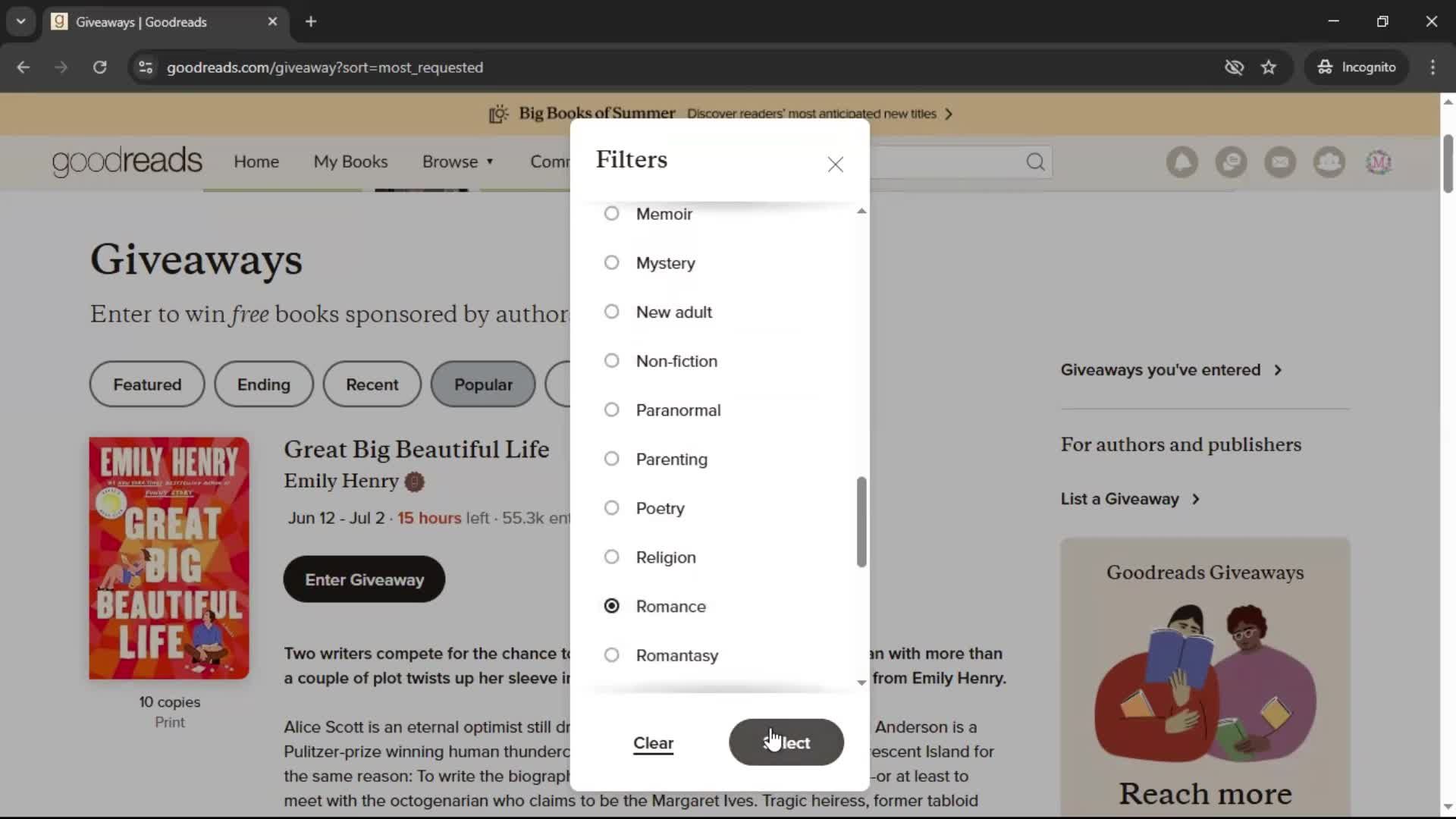Select the Memoir genre radio button
The height and width of the screenshot is (819, 1456).
point(611,214)
